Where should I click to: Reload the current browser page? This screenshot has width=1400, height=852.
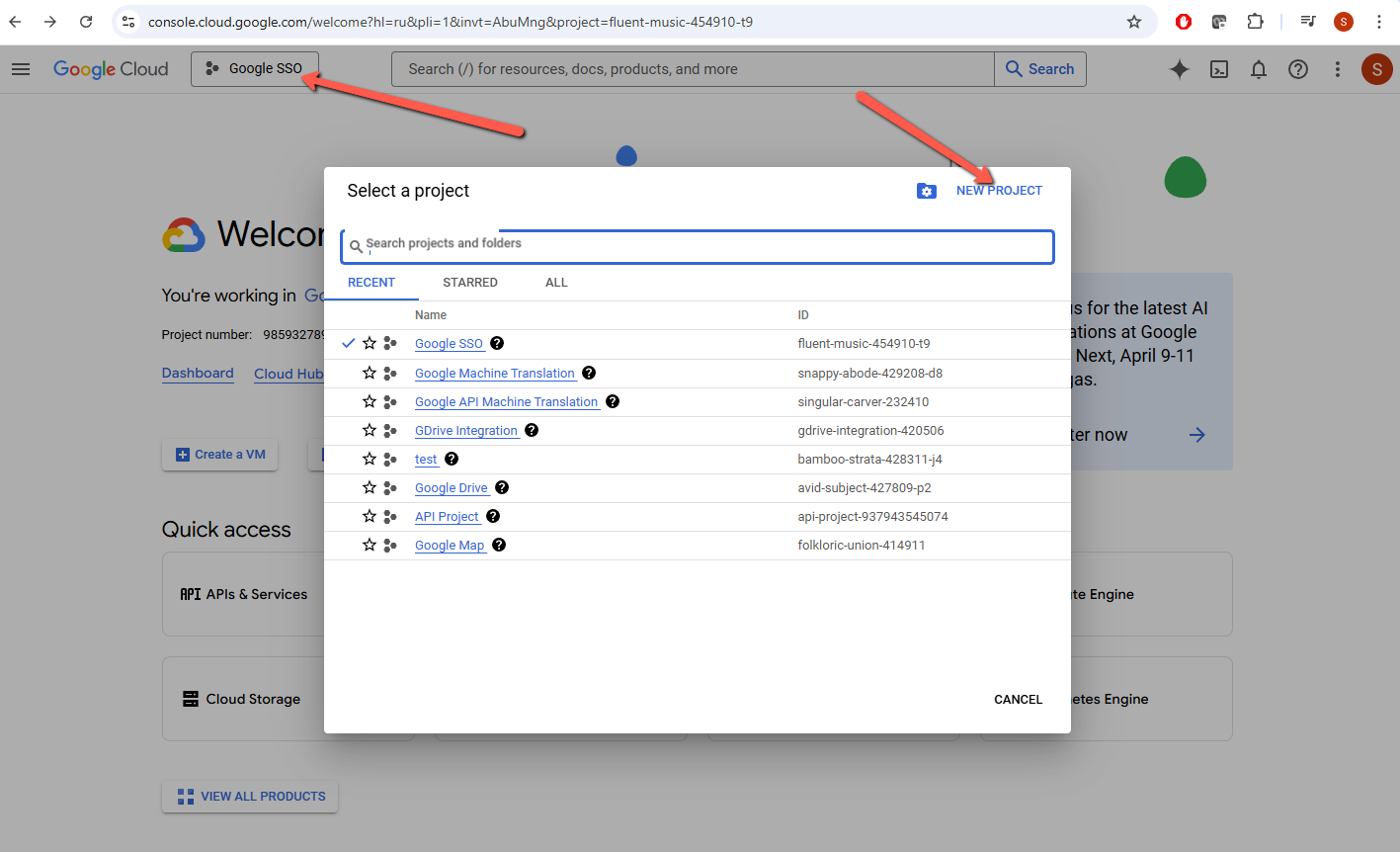86,22
